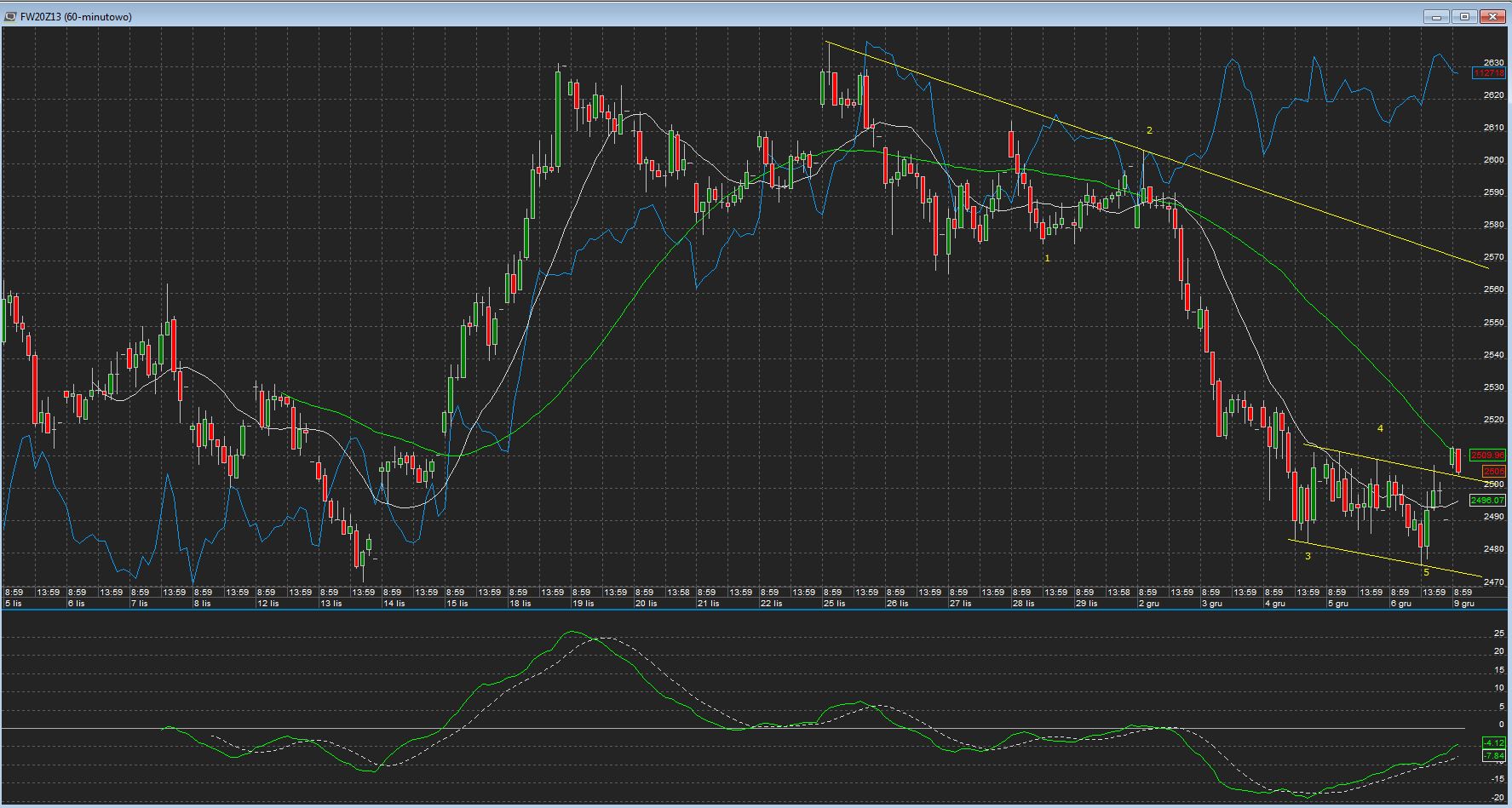Click the chart window icon in title bar
This screenshot has width=1512, height=808.
pos(9,16)
